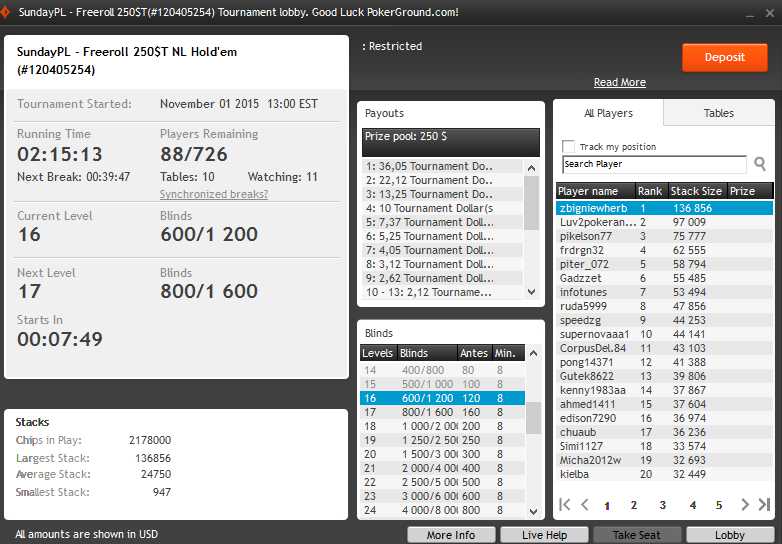Go to next players page arrow

[745, 505]
